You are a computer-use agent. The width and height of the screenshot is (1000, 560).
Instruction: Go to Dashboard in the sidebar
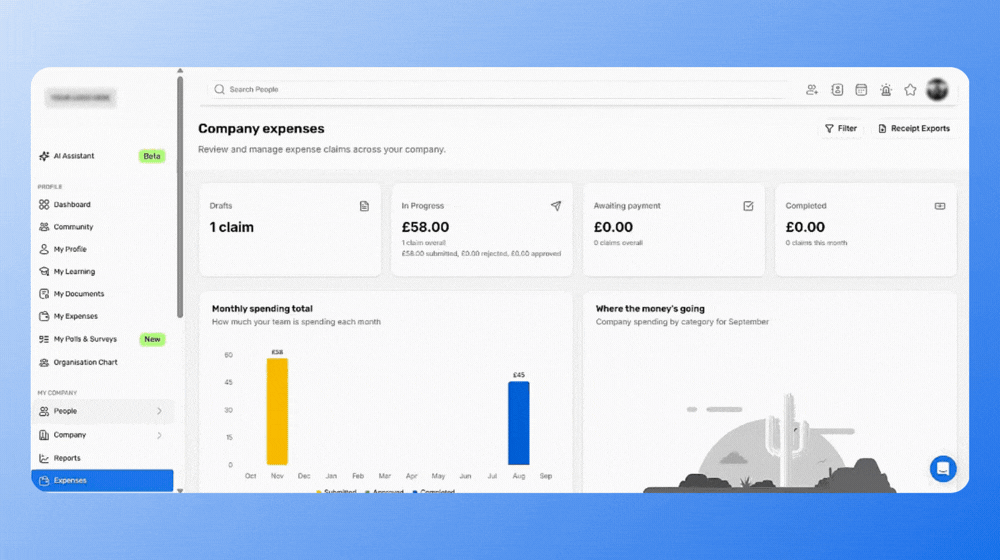[102, 205]
